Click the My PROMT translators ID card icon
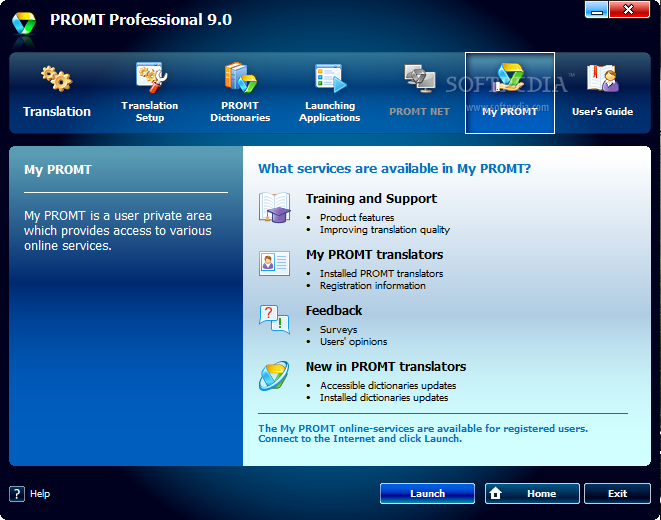Image resolution: width=661 pixels, height=520 pixels. (x=274, y=263)
